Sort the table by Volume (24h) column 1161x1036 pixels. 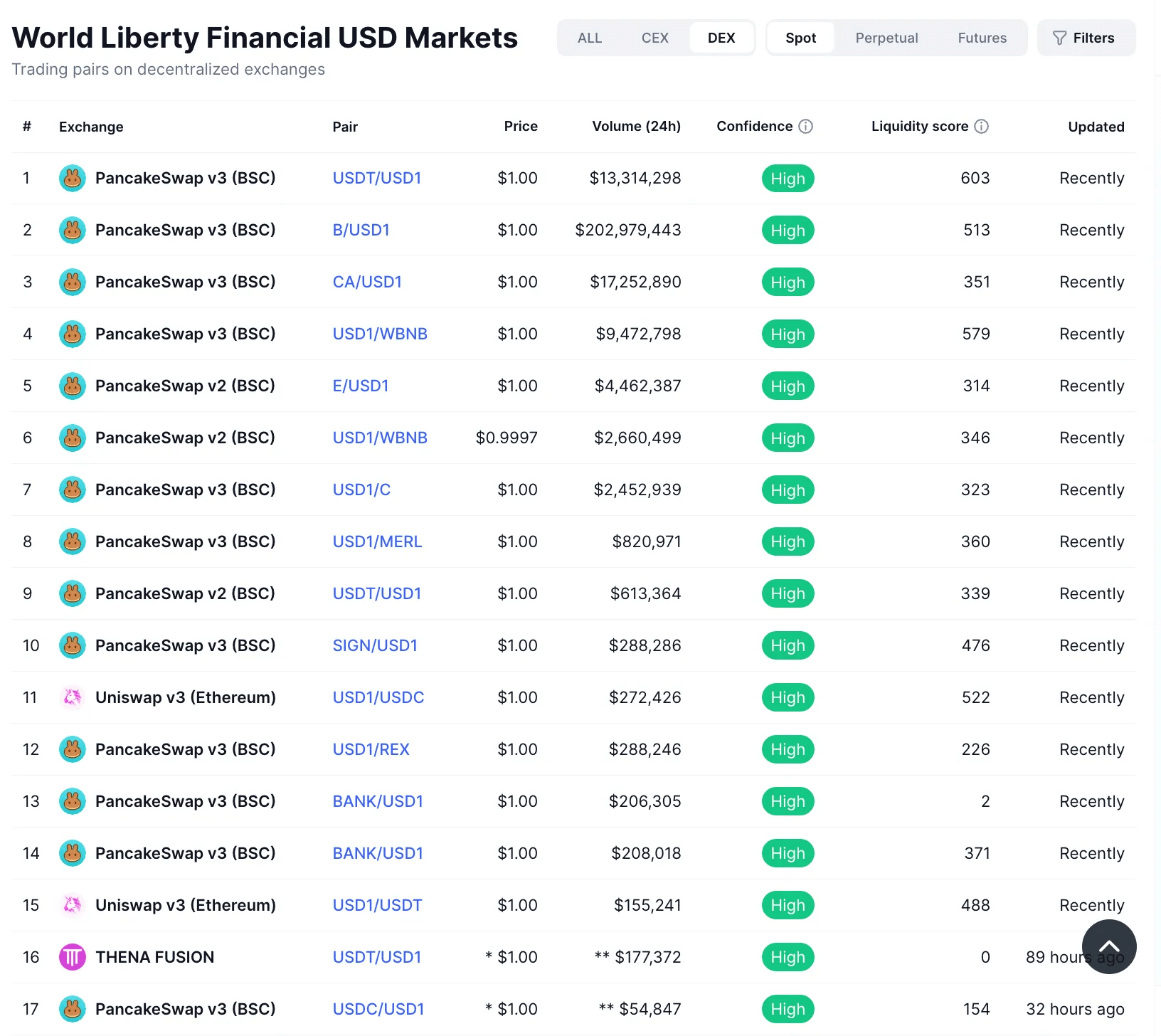click(x=635, y=126)
